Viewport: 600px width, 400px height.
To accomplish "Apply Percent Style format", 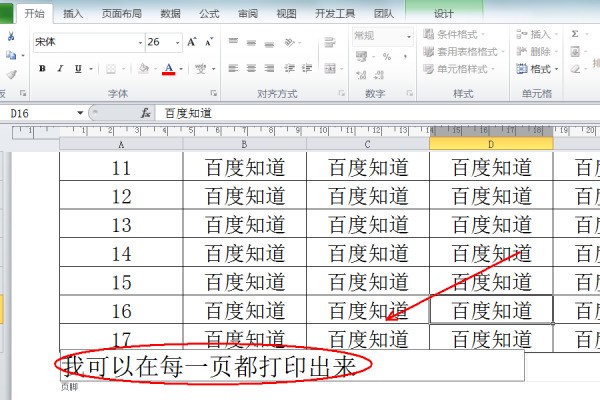I will 387,57.
